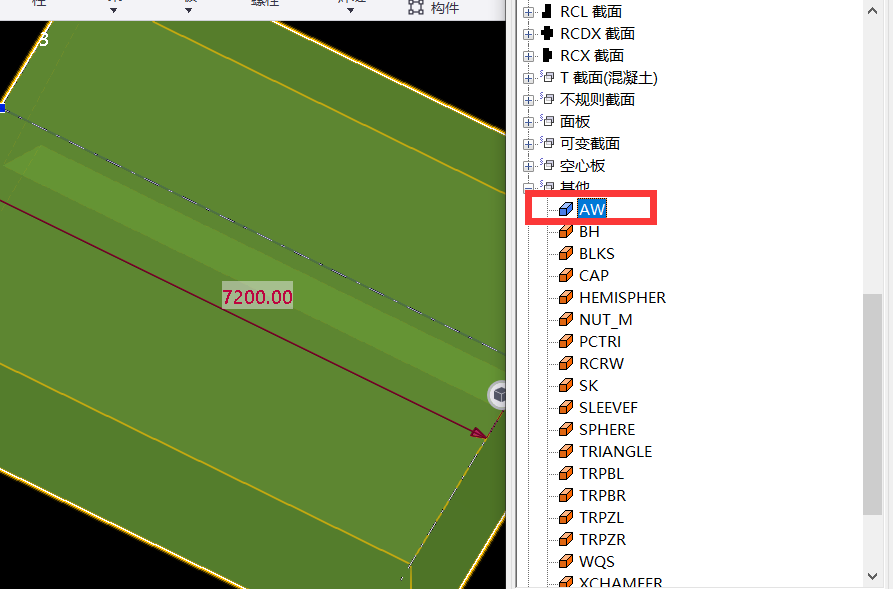Select the RCRW profile name
Image resolution: width=893 pixels, height=589 pixels.
pyautogui.click(x=601, y=363)
